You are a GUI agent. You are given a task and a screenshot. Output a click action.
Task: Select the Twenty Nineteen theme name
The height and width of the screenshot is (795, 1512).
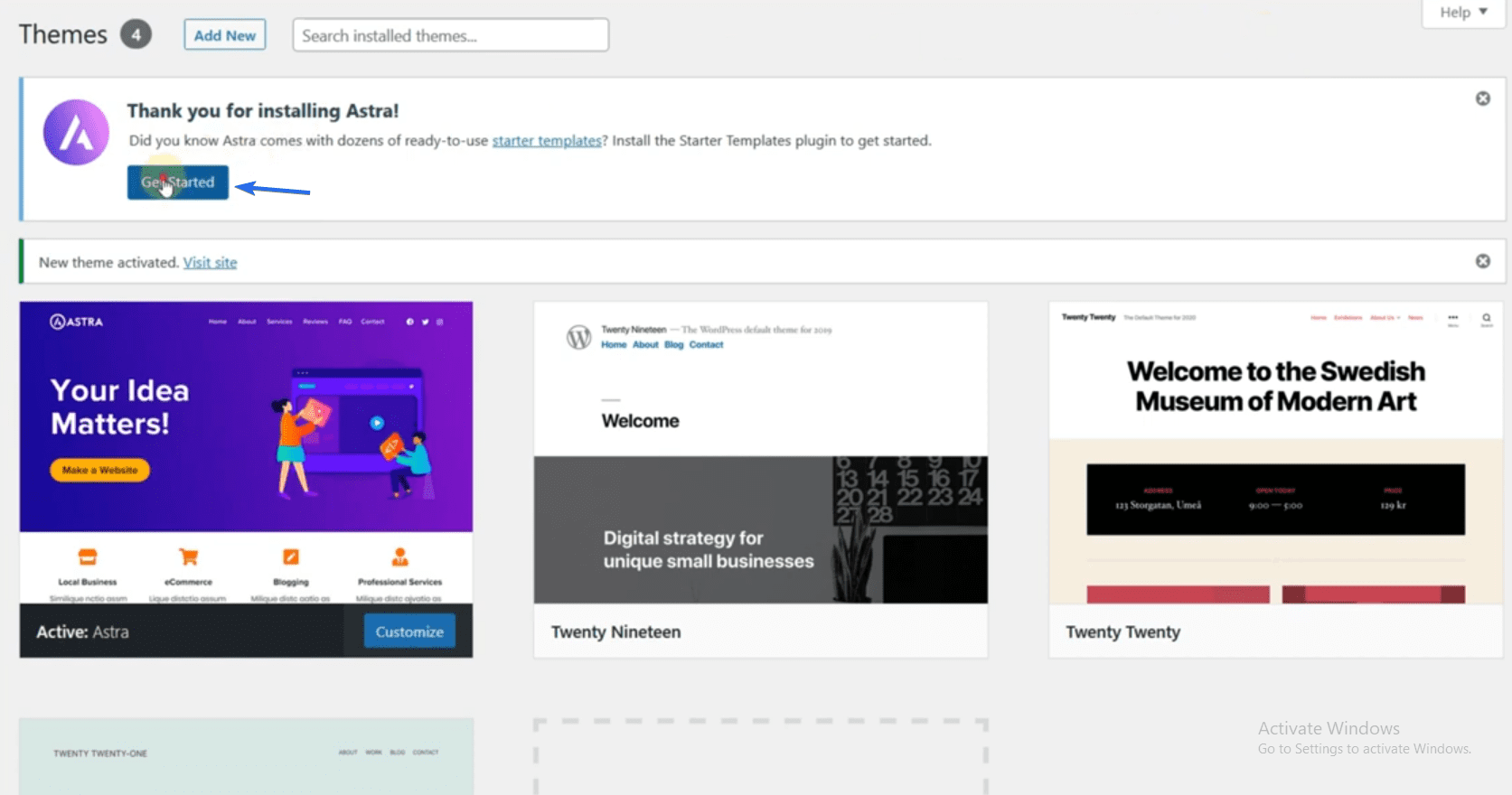(616, 632)
